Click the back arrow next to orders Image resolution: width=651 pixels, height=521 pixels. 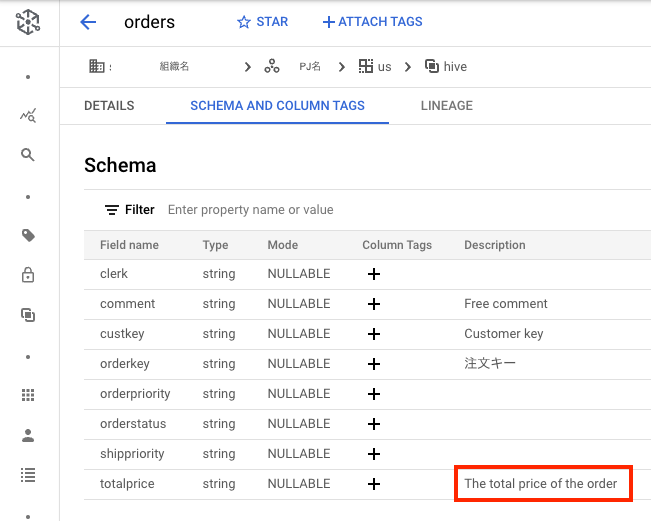pyautogui.click(x=88, y=22)
